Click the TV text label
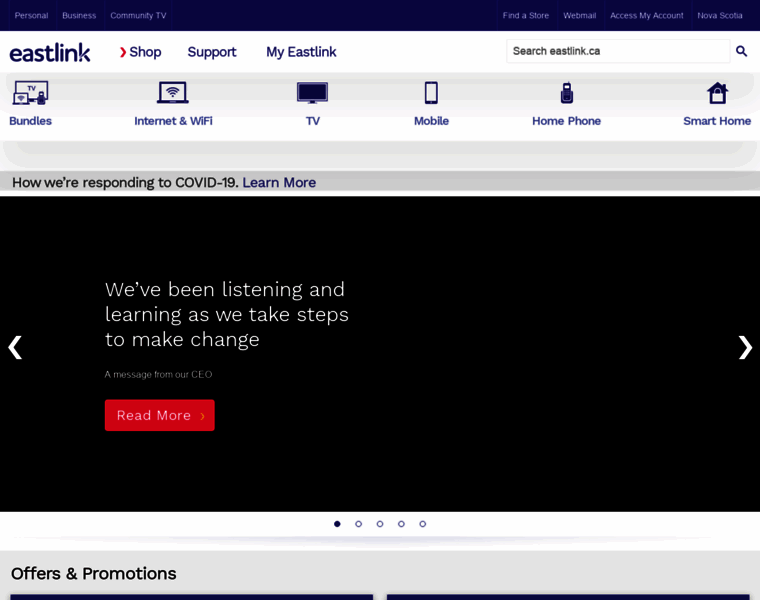Screen dimensions: 760x600 (x=313, y=121)
